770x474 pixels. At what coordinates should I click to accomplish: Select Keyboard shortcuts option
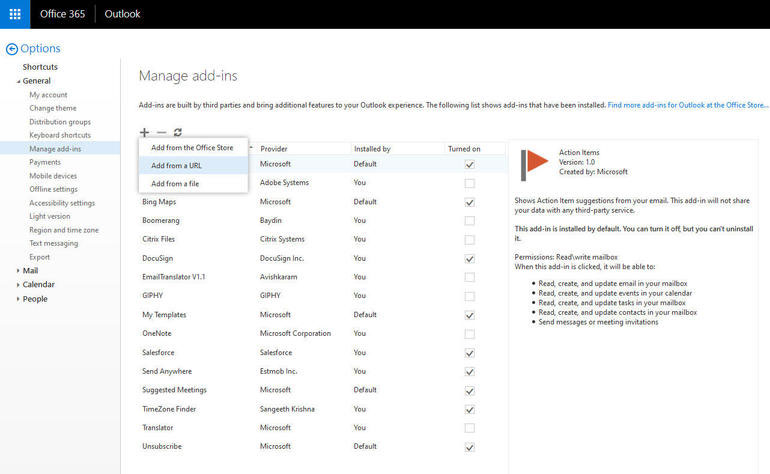tap(60, 135)
